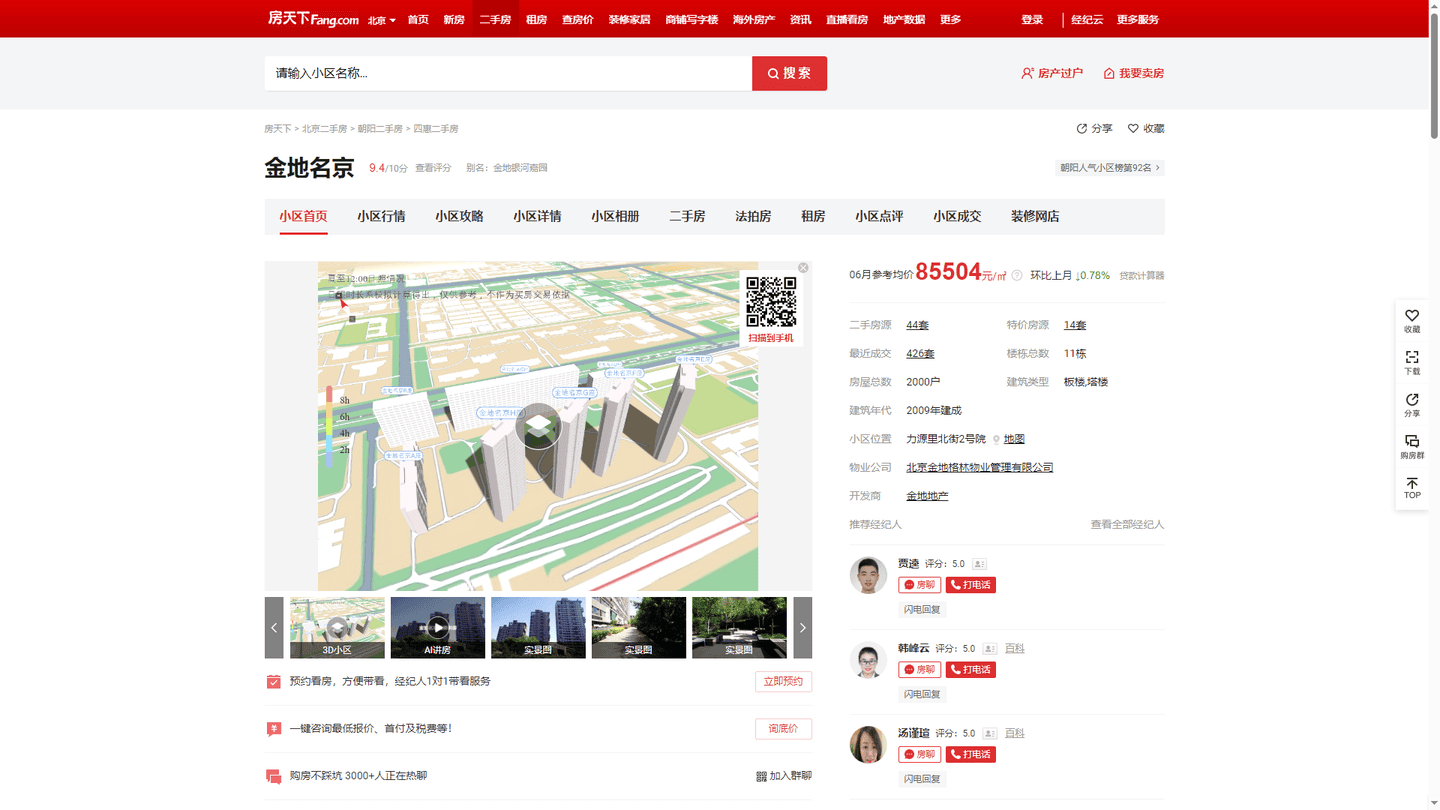Open agent 汤谨瑄's profile photo
1440x810 pixels.
pyautogui.click(x=868, y=745)
